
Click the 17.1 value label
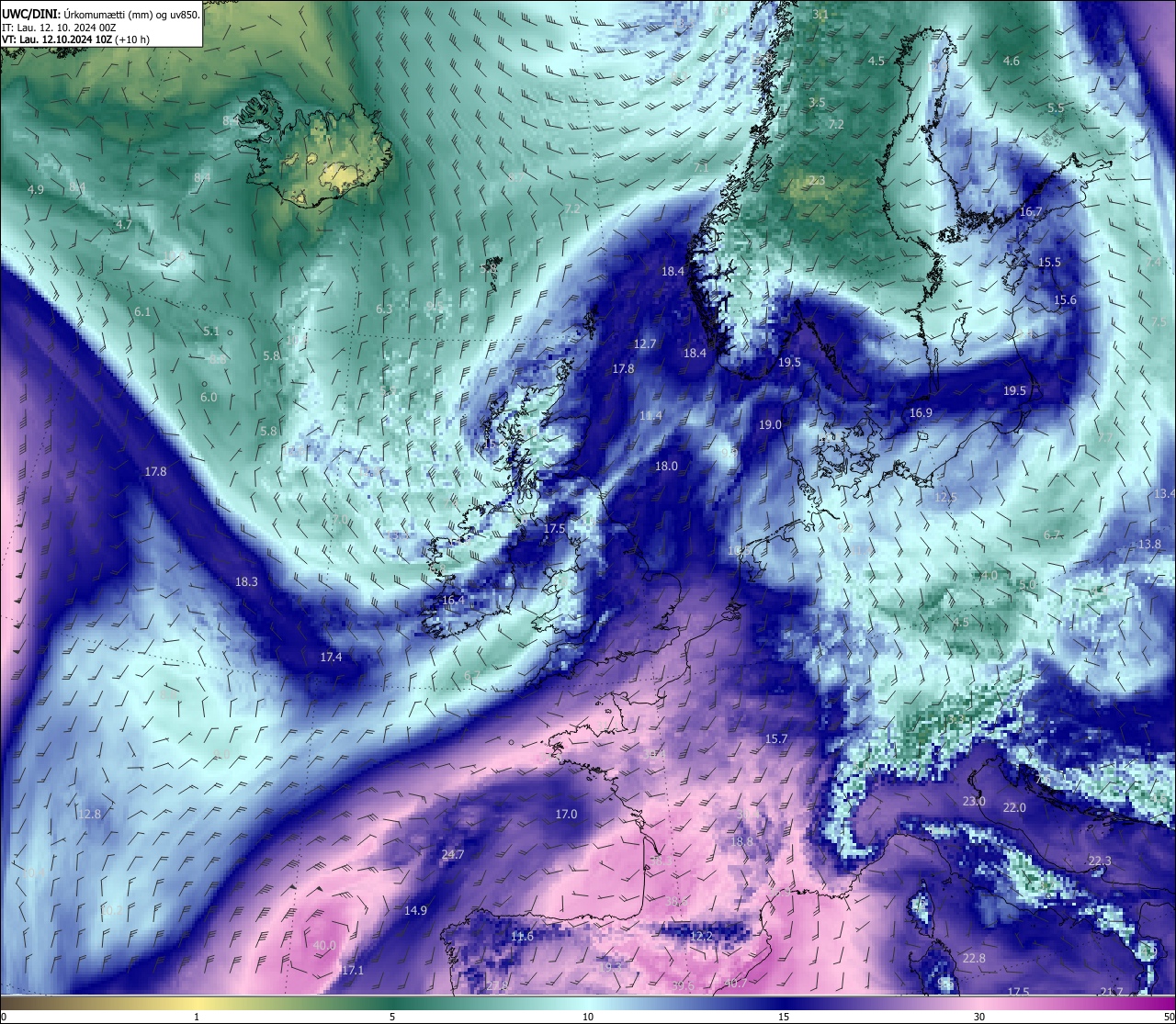pos(353,970)
